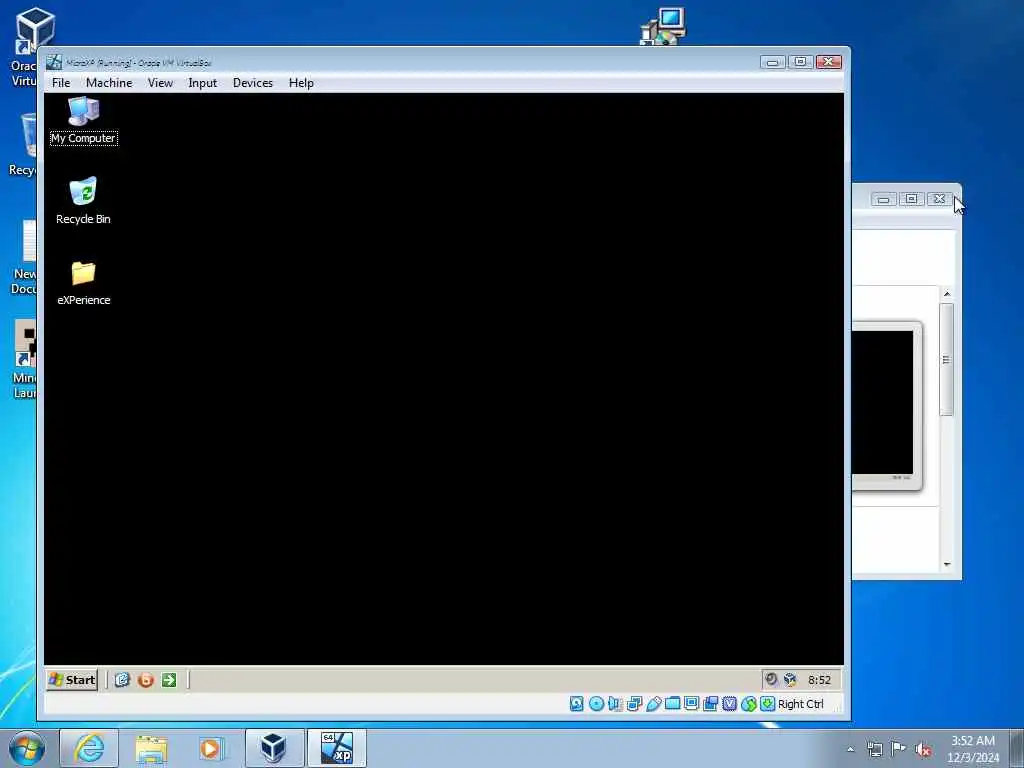Select the Minecraft Launcher desktop shortcut on host
Viewport: 1024px width, 768px height.
pyautogui.click(x=24, y=359)
